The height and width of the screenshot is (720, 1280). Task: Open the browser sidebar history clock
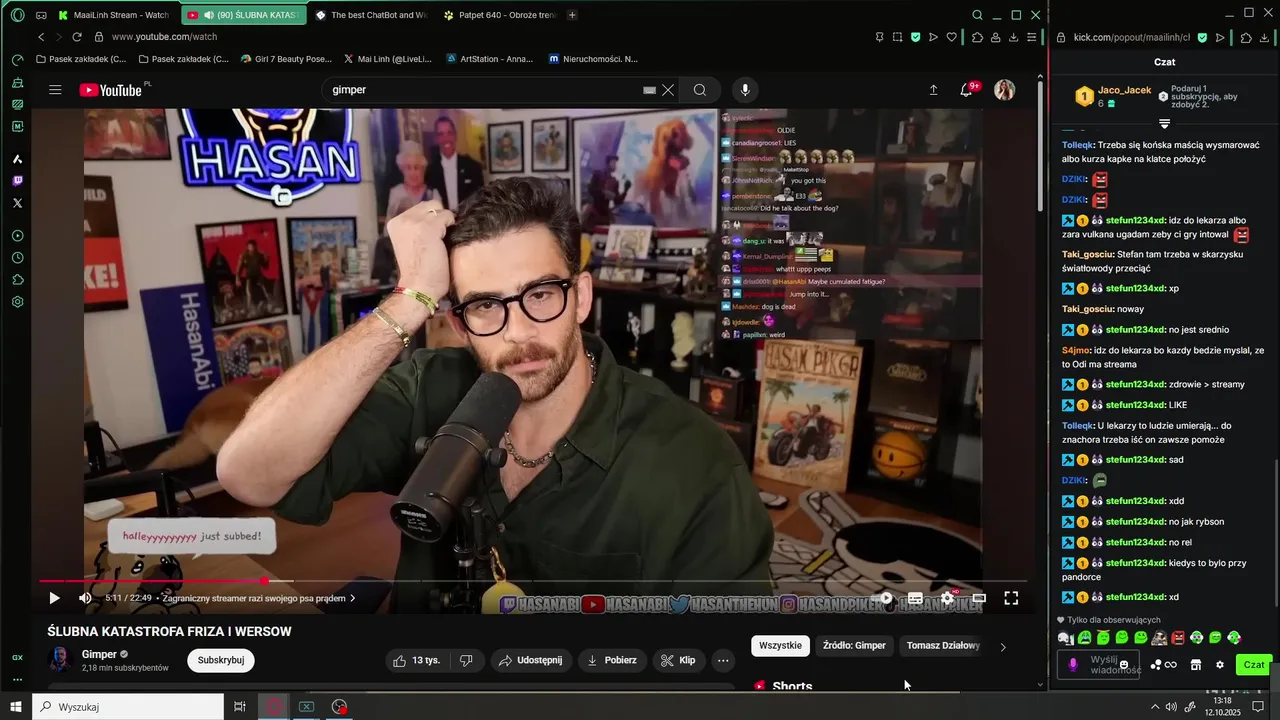pos(17,257)
